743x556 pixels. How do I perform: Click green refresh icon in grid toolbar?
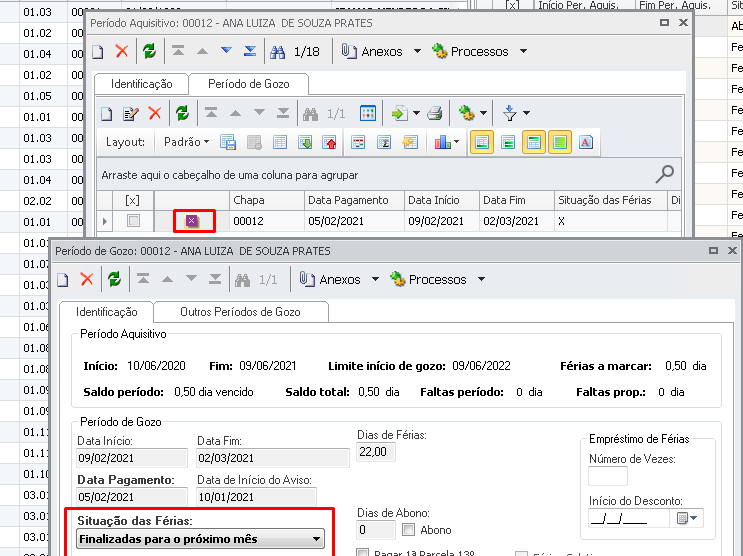coord(182,113)
